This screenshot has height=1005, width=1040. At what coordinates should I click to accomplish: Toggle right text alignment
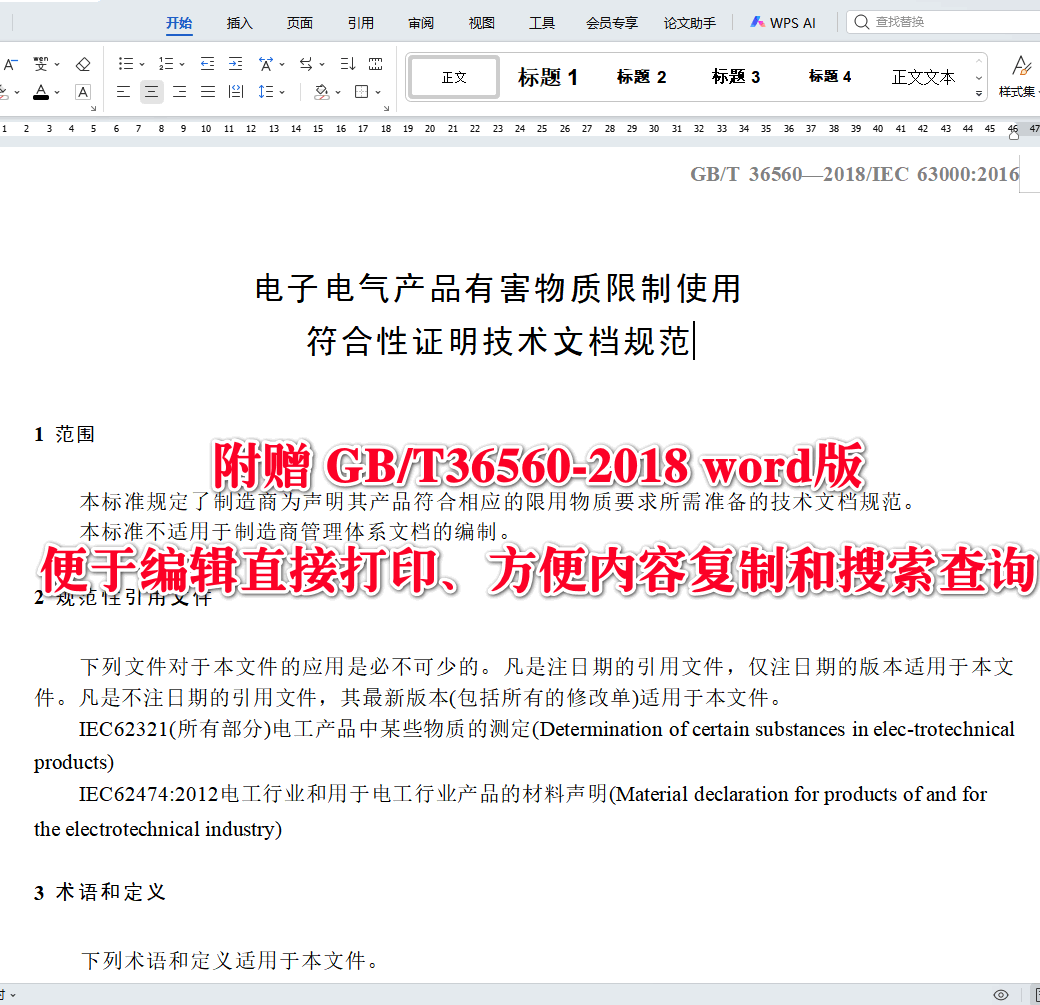[180, 92]
